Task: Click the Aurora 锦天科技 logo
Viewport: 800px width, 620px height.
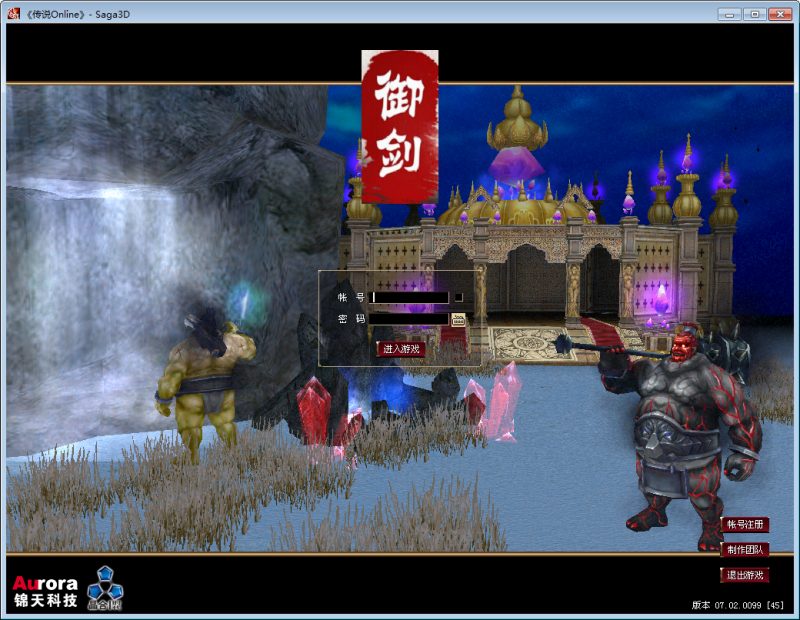Action: [45, 591]
